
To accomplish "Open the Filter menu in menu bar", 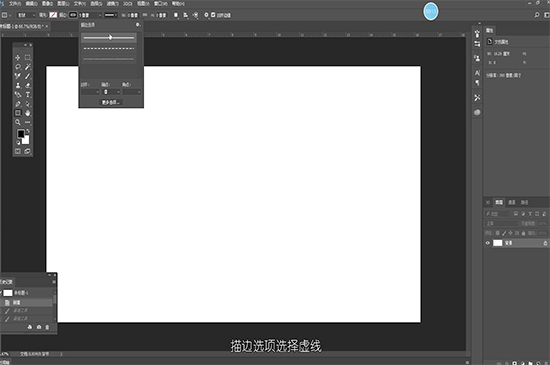I will (112, 4).
